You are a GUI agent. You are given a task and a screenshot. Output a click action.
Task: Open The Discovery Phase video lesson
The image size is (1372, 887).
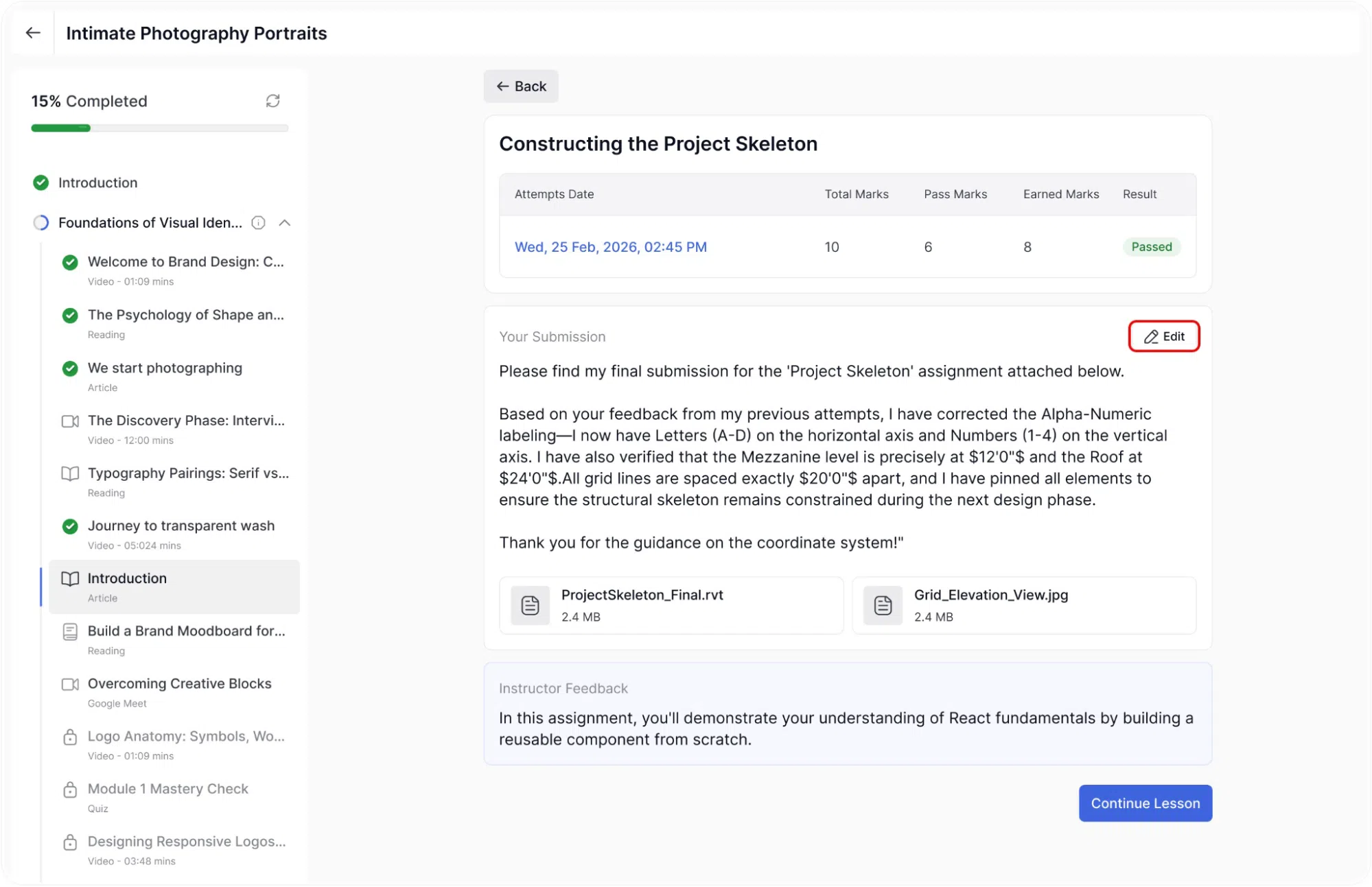click(174, 429)
